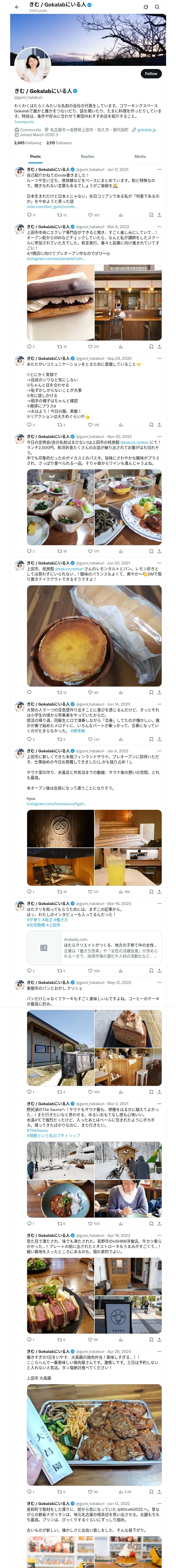This screenshot has height=1568, width=176.
Task: Switch to the Media tab
Action: click(x=140, y=157)
